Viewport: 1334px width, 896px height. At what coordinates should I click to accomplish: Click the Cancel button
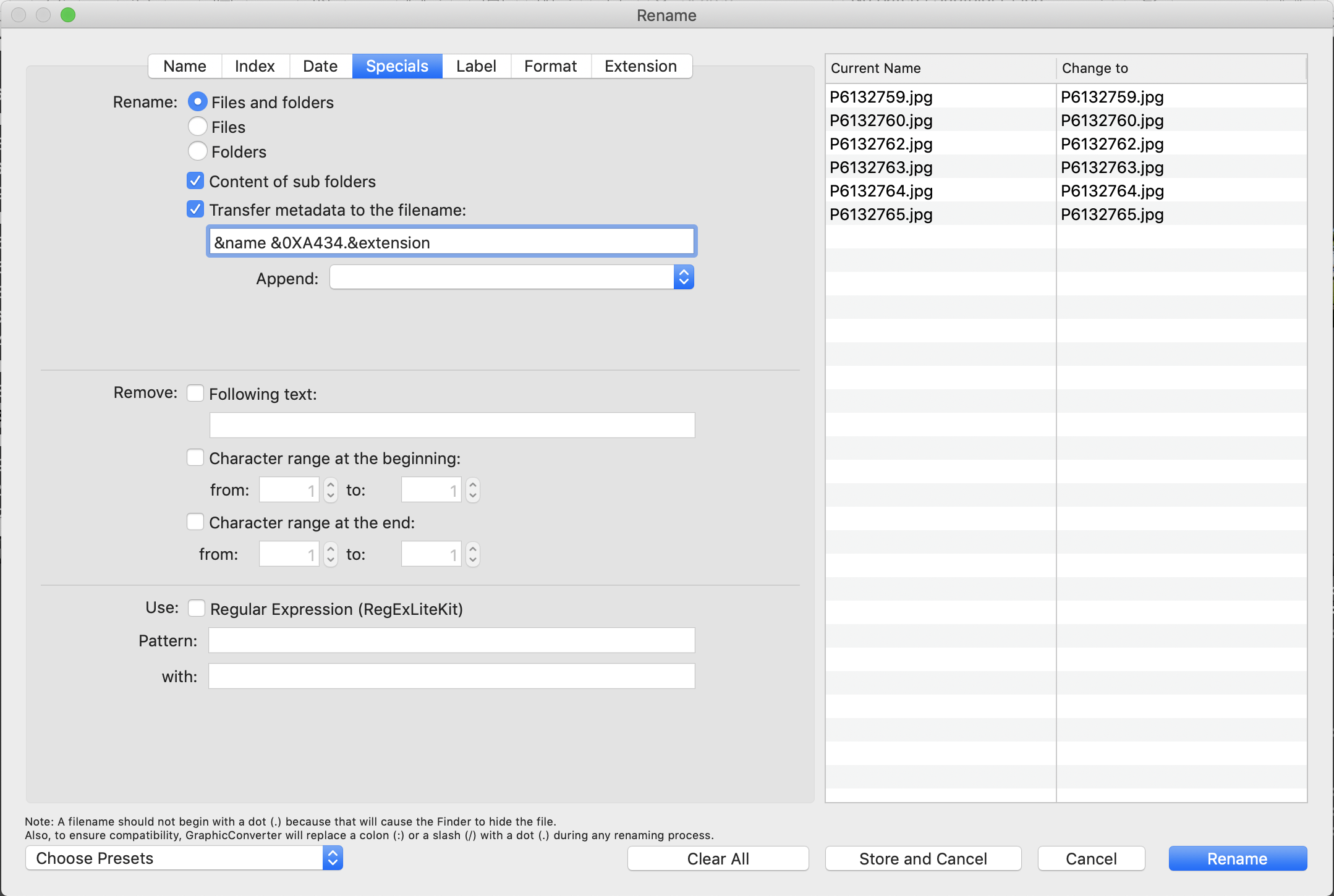(x=1091, y=857)
